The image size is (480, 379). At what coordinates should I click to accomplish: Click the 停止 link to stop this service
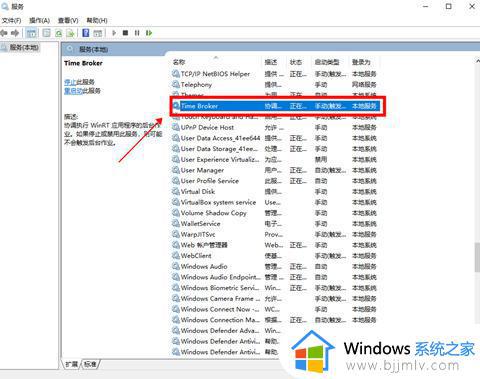[x=70, y=82]
